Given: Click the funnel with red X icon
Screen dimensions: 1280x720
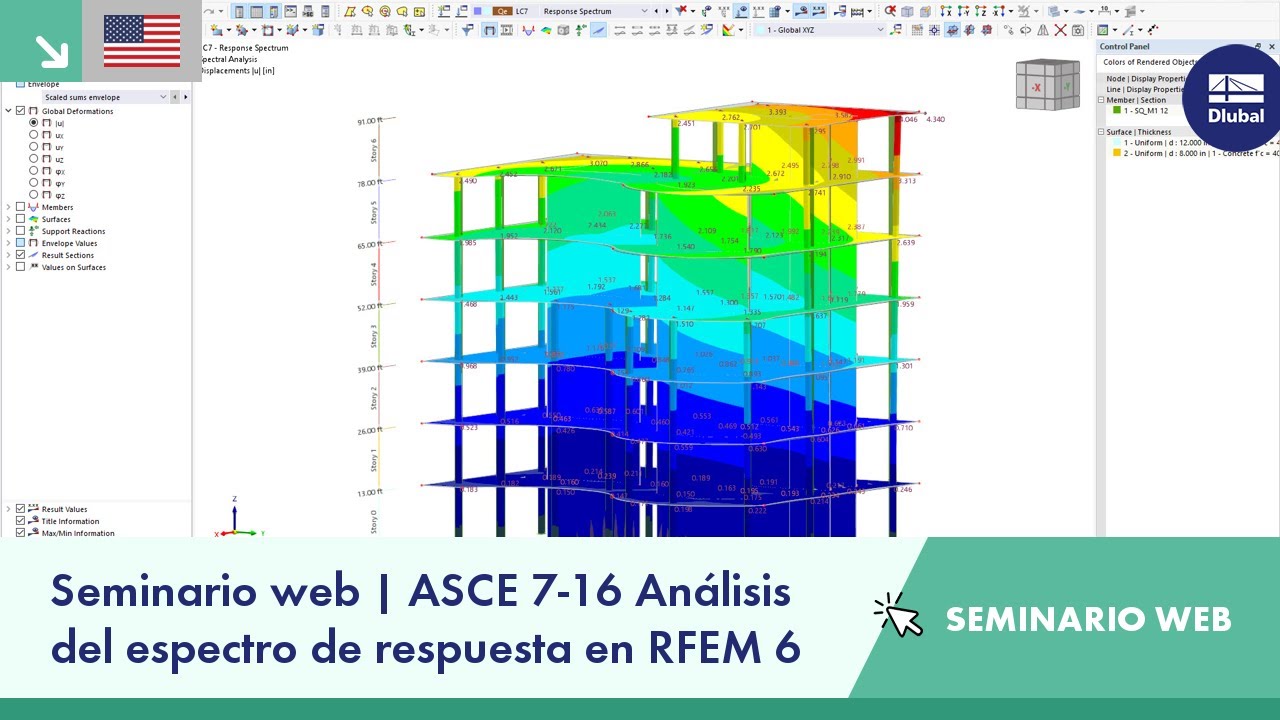Looking at the screenshot, I should [x=681, y=11].
